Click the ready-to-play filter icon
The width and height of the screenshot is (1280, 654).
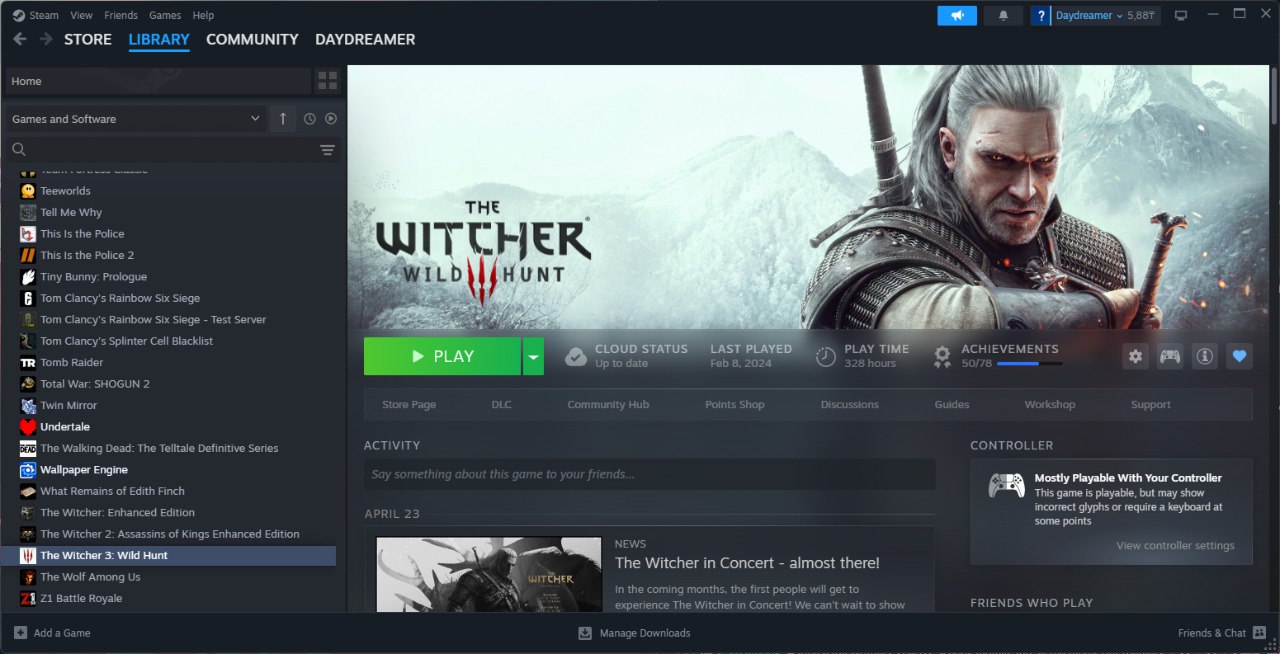(x=331, y=119)
